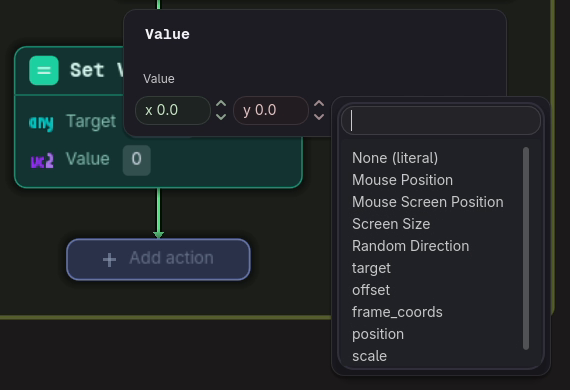Screen dimensions: 570x390
Task: Click the dropdown search text box
Action: (441, 121)
